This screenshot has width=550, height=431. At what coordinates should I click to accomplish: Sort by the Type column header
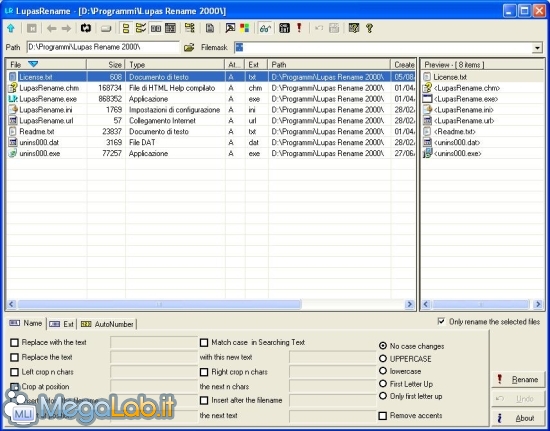(175, 65)
